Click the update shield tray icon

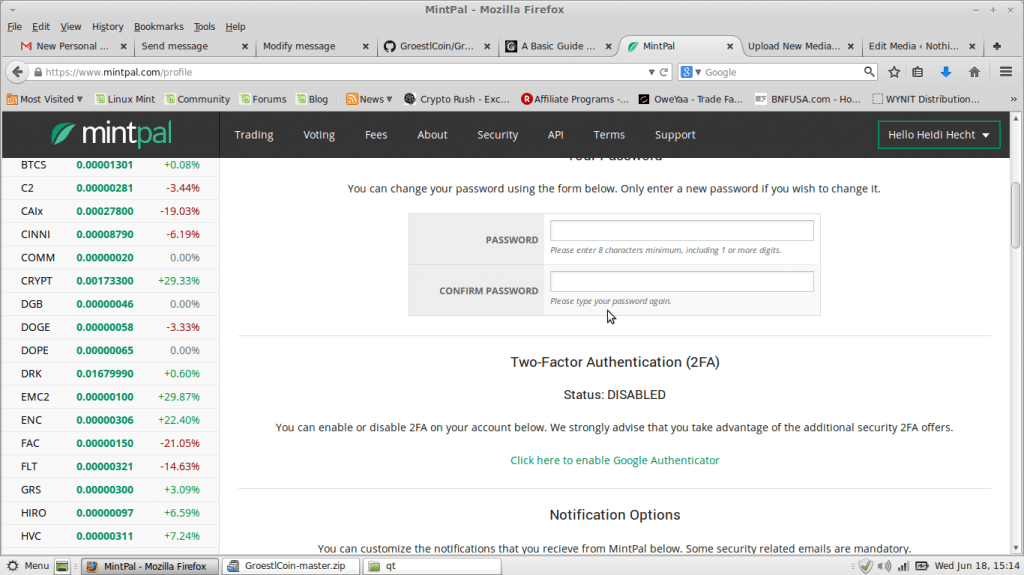point(865,566)
